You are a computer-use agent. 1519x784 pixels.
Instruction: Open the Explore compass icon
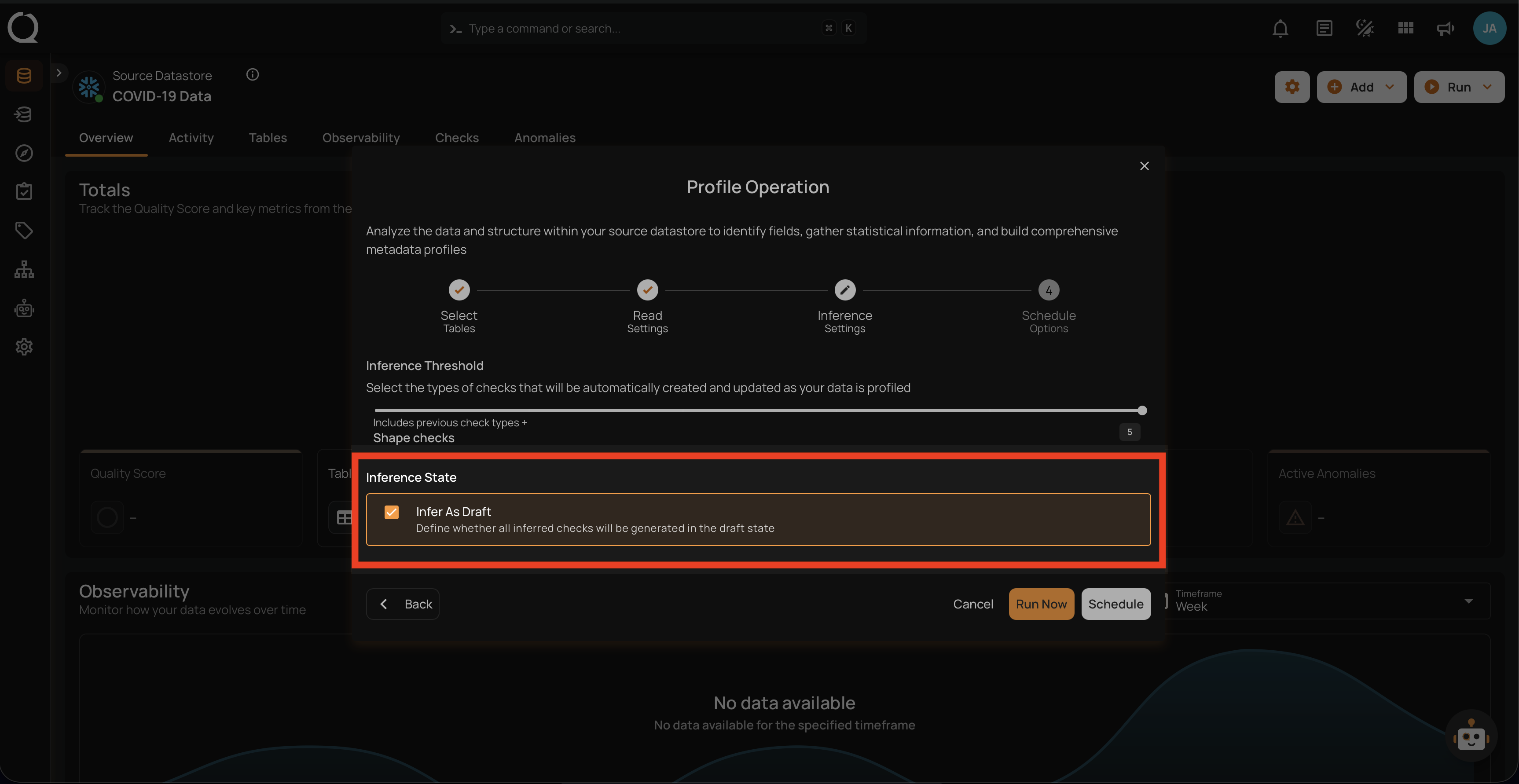[24, 153]
